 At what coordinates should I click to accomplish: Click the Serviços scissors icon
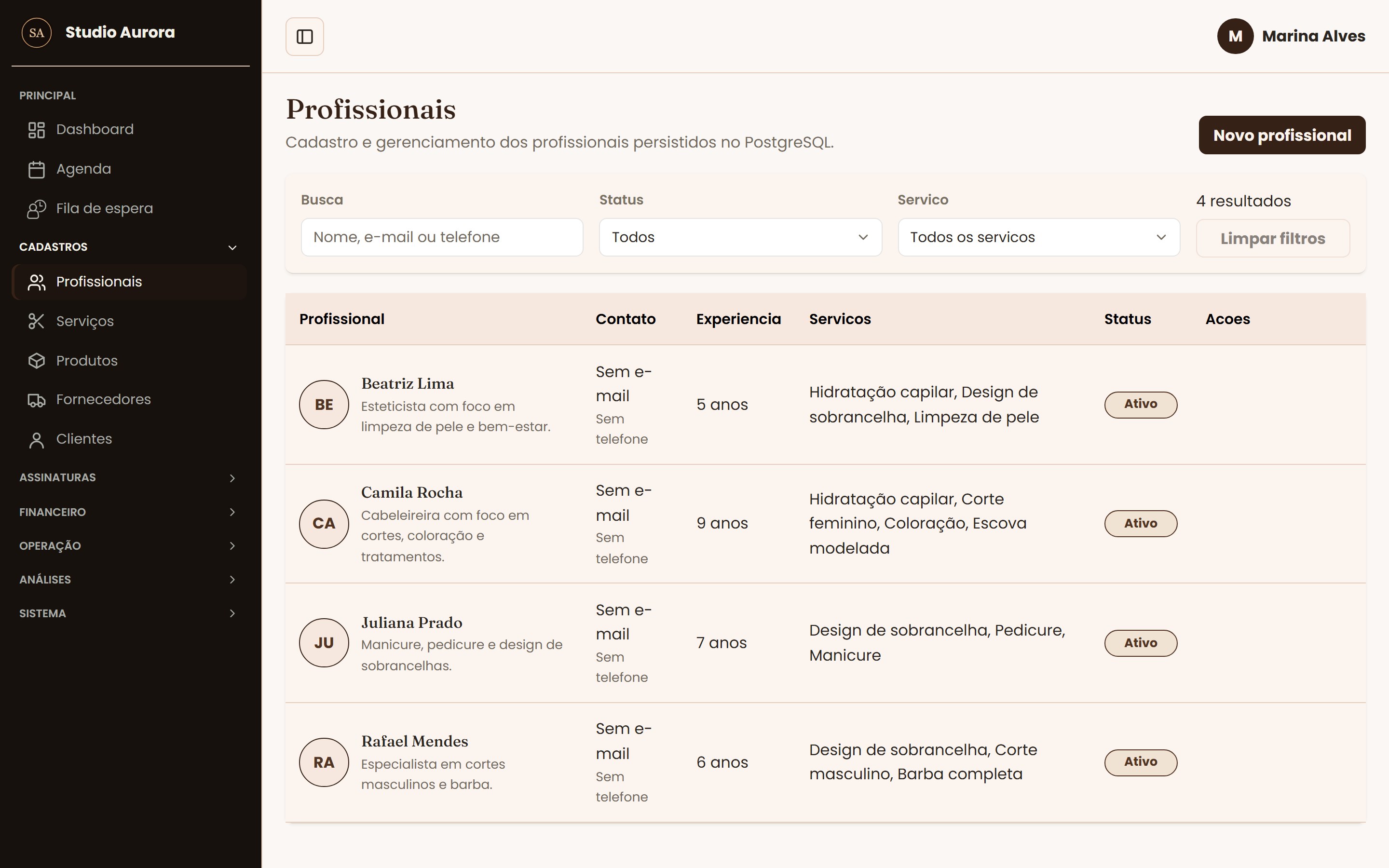[x=37, y=322]
